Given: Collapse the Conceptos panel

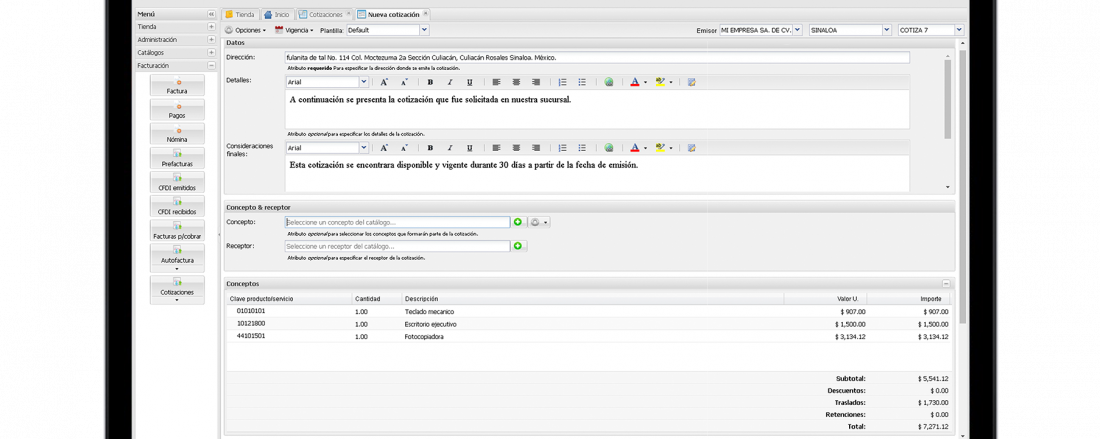Looking at the screenshot, I should point(946,284).
